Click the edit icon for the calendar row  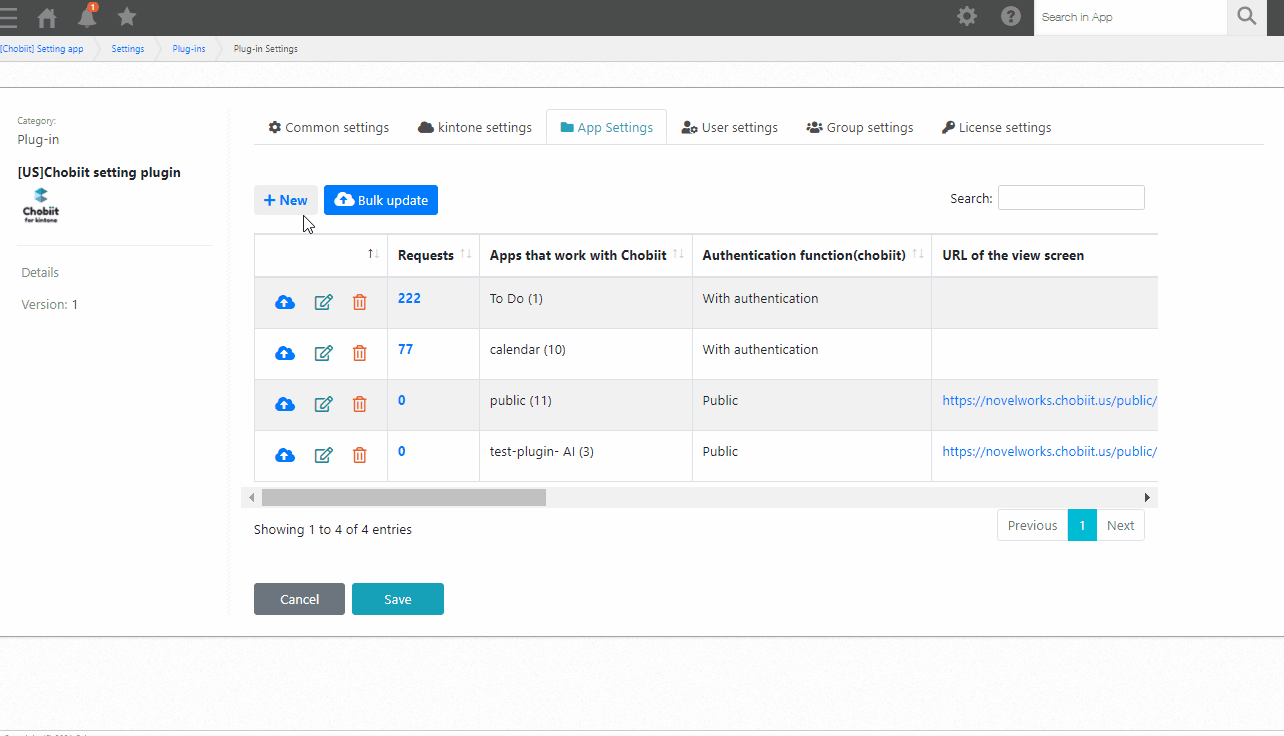point(323,353)
